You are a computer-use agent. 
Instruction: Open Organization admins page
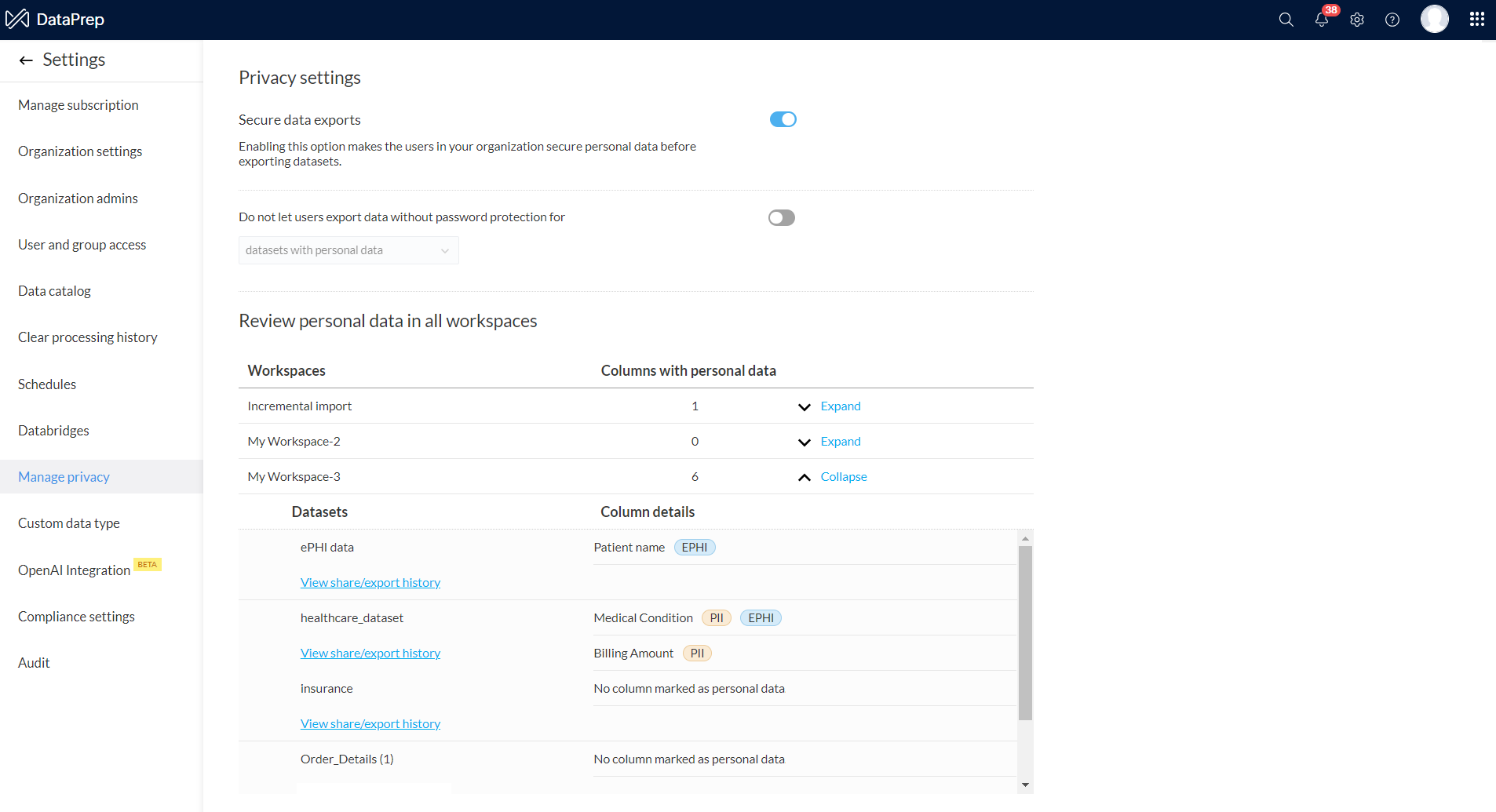(78, 198)
